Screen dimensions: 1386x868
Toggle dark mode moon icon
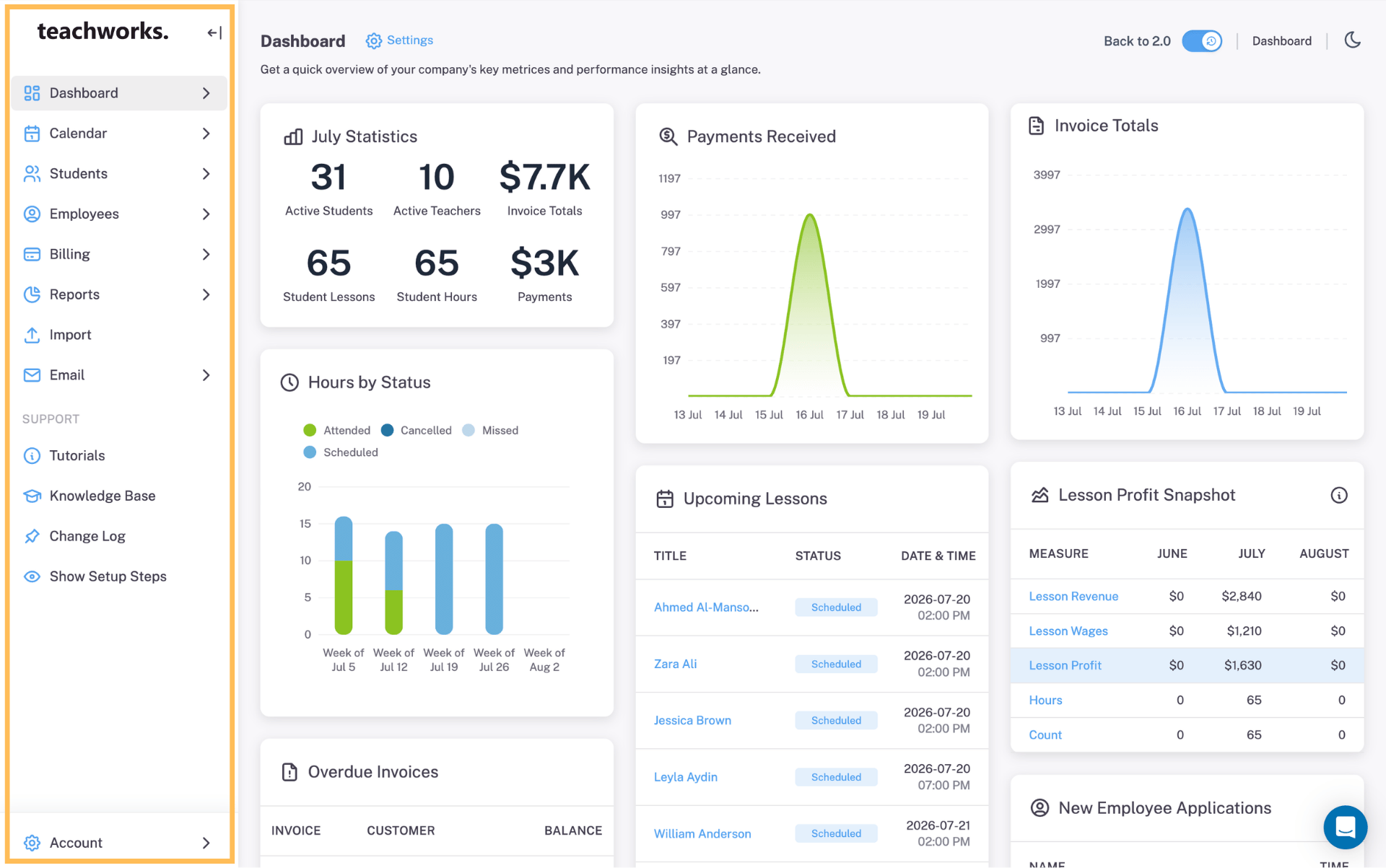1352,40
